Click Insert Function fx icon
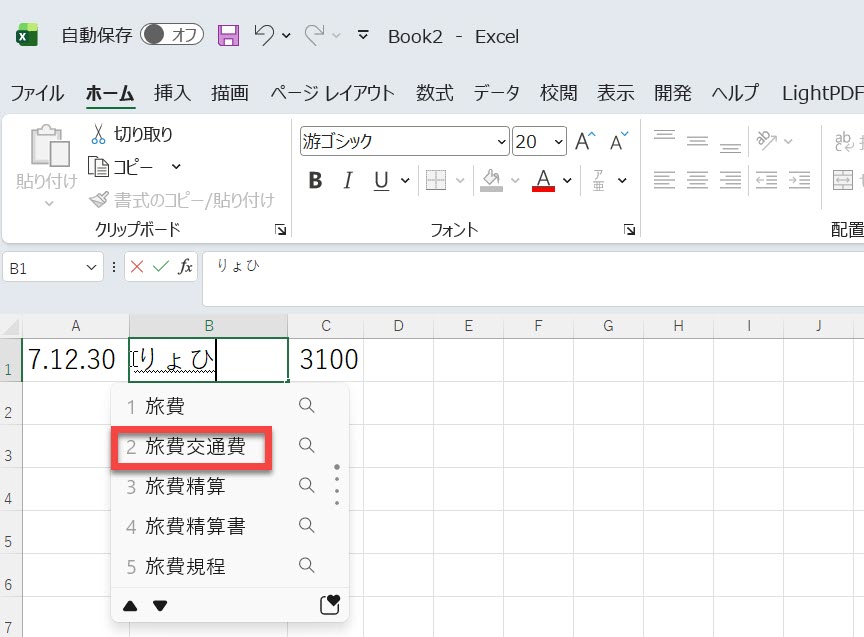Screen dimensions: 864x637 (x=186, y=267)
